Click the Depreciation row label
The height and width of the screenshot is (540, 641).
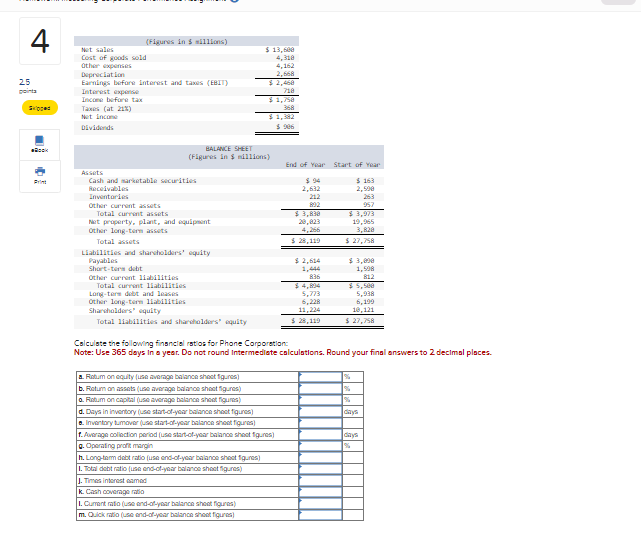(103, 74)
